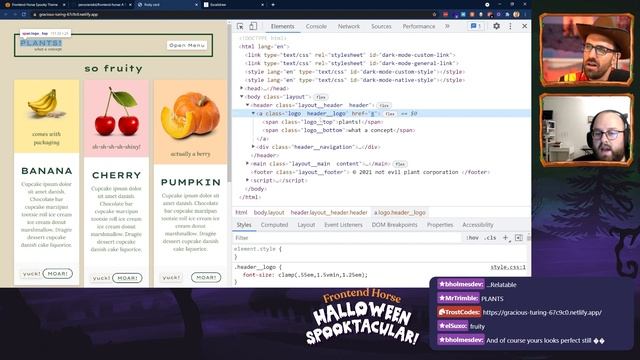Open the DOM Breakpoints tab
The width and height of the screenshot is (640, 360).
point(394,225)
